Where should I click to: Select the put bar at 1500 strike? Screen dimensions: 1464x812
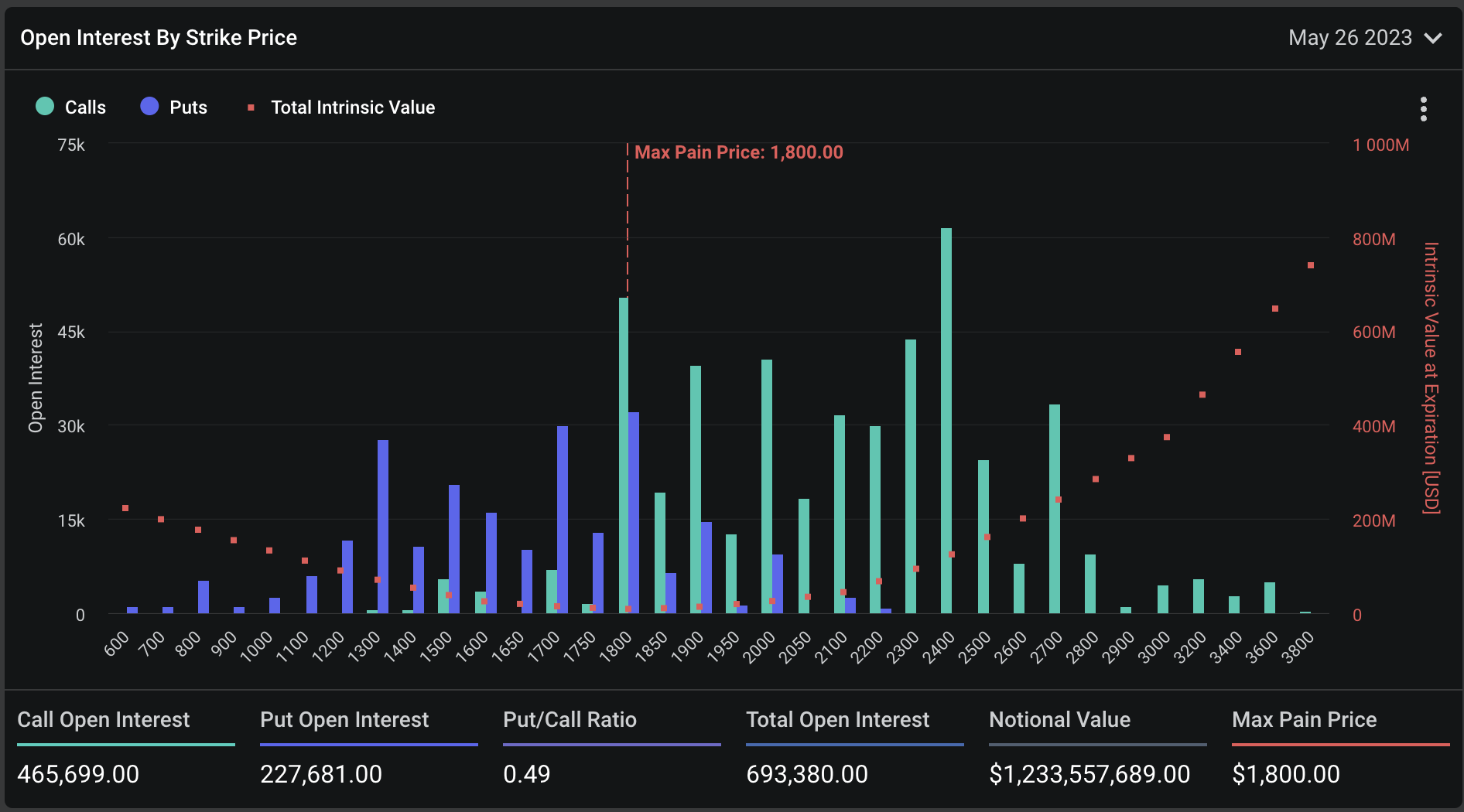tap(454, 549)
